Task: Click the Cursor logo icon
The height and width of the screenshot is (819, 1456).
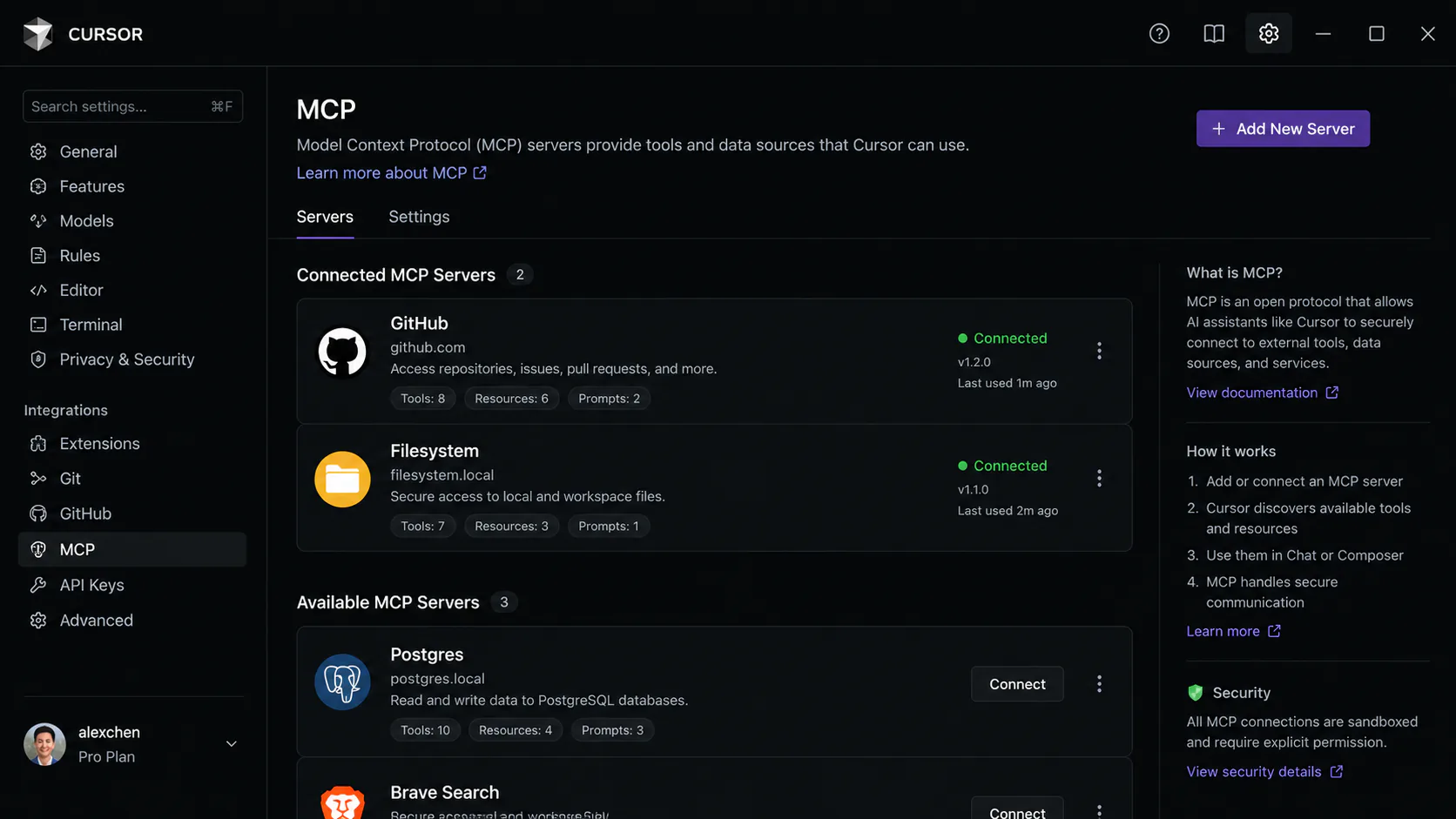Action: [x=37, y=34]
